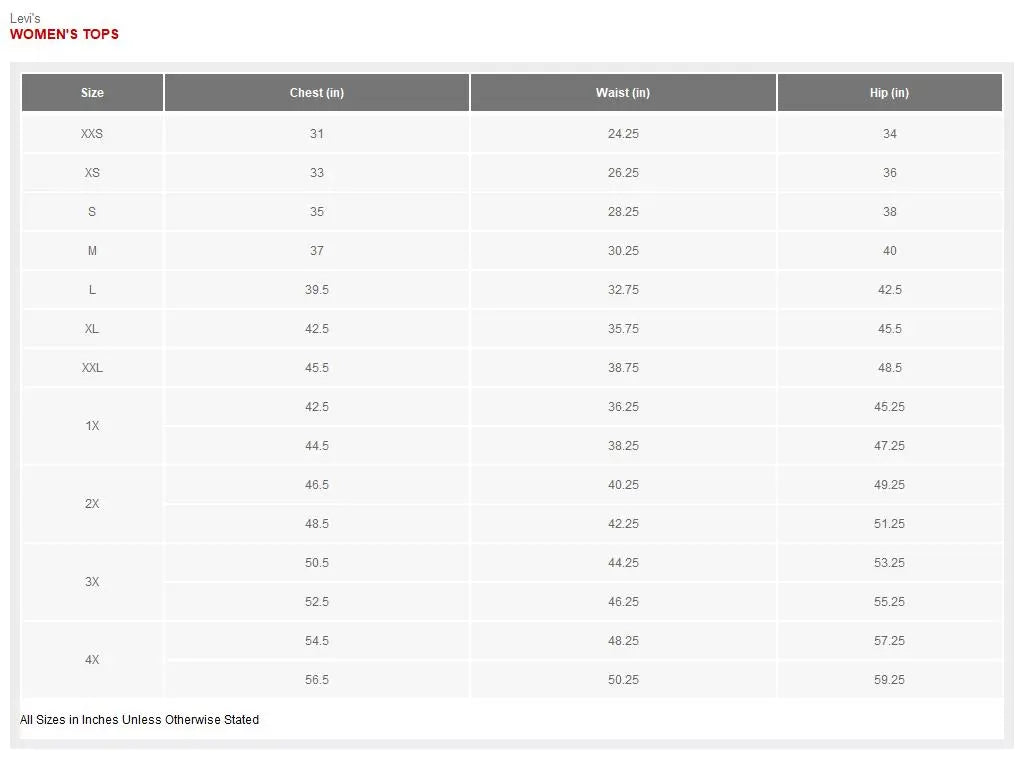1024x764 pixels.
Task: Select the XS size row label
Action: (x=92, y=173)
